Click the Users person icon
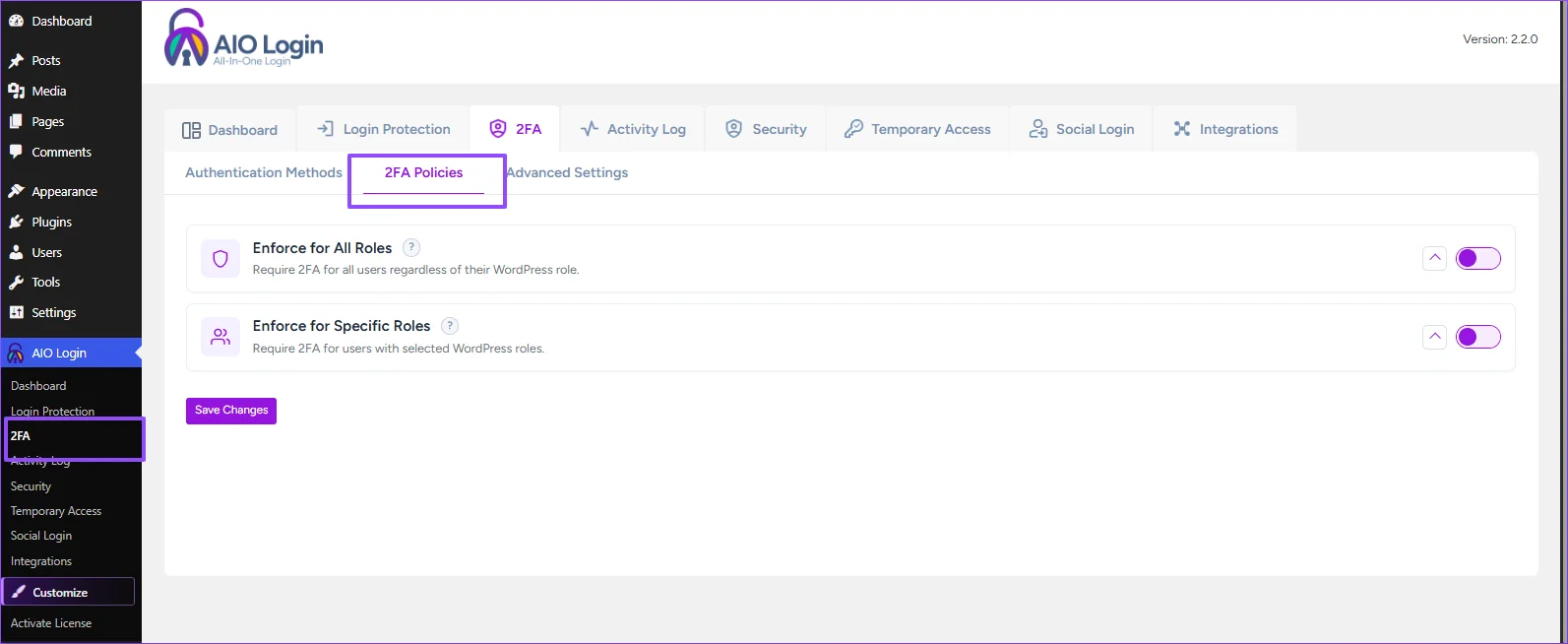This screenshot has width=1568, height=644. 16,252
